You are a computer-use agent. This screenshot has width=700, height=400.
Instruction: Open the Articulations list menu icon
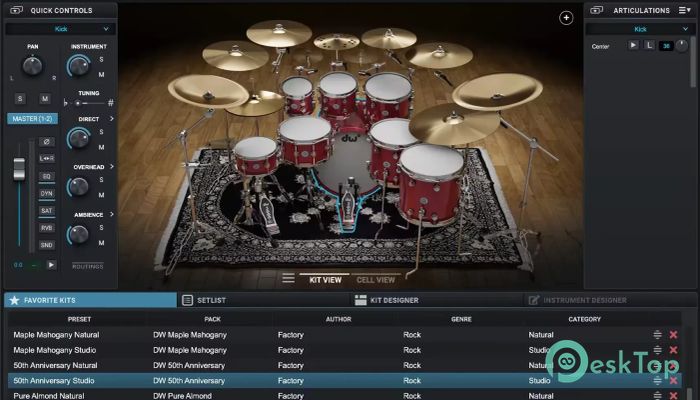point(684,10)
